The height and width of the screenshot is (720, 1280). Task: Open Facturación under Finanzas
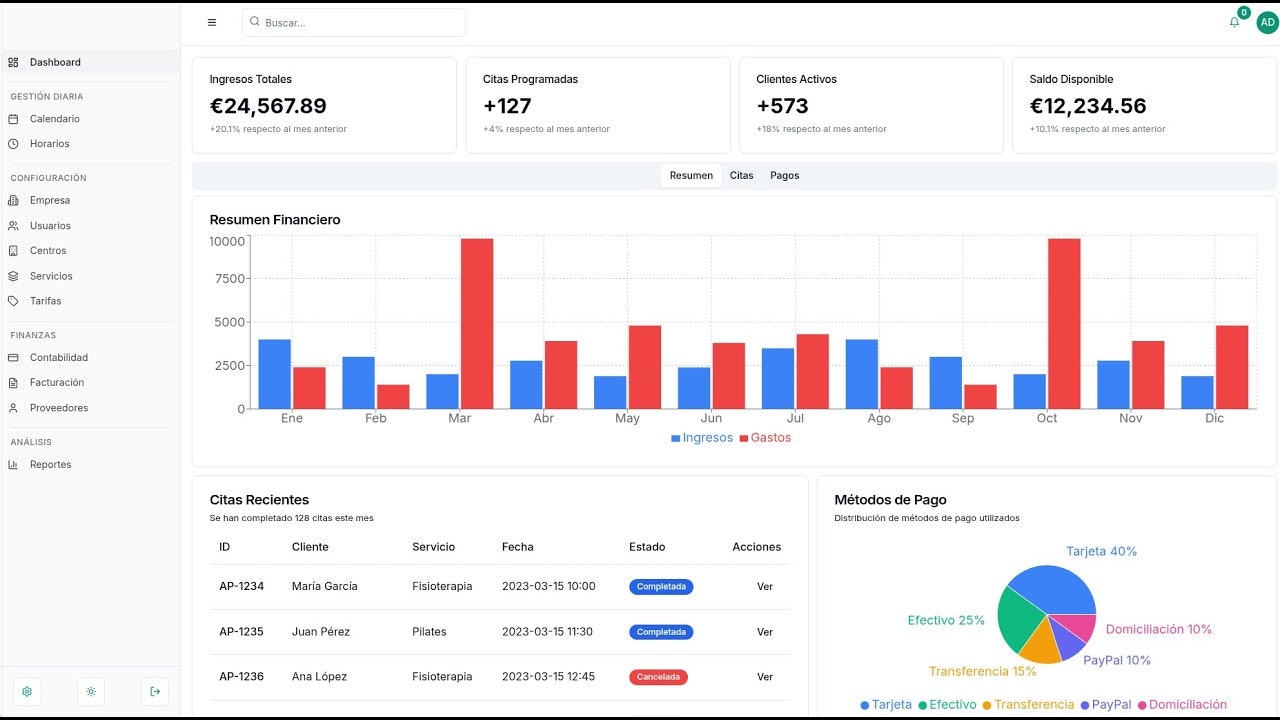point(90,383)
